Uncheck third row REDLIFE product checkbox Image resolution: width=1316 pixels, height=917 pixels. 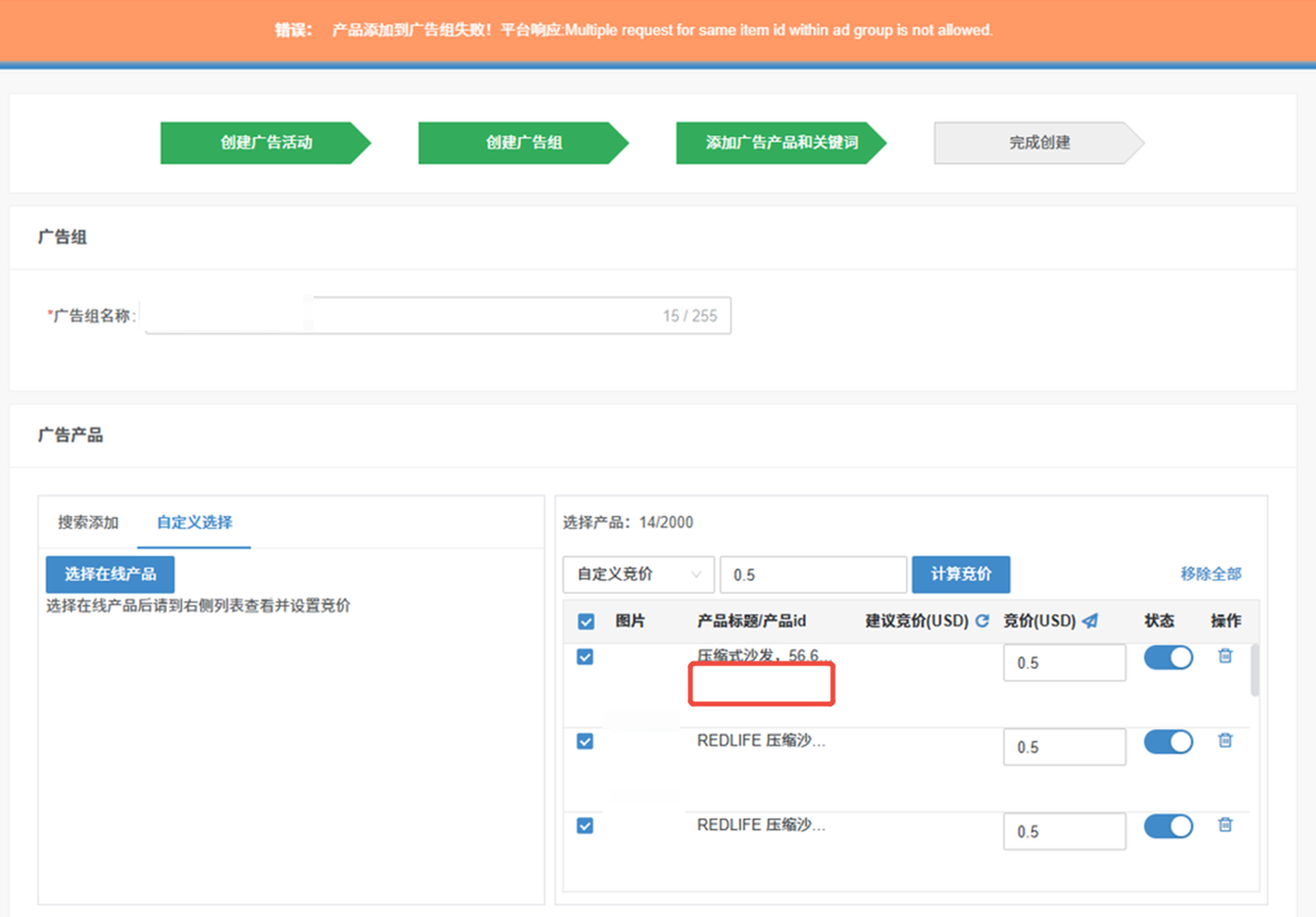coord(585,826)
